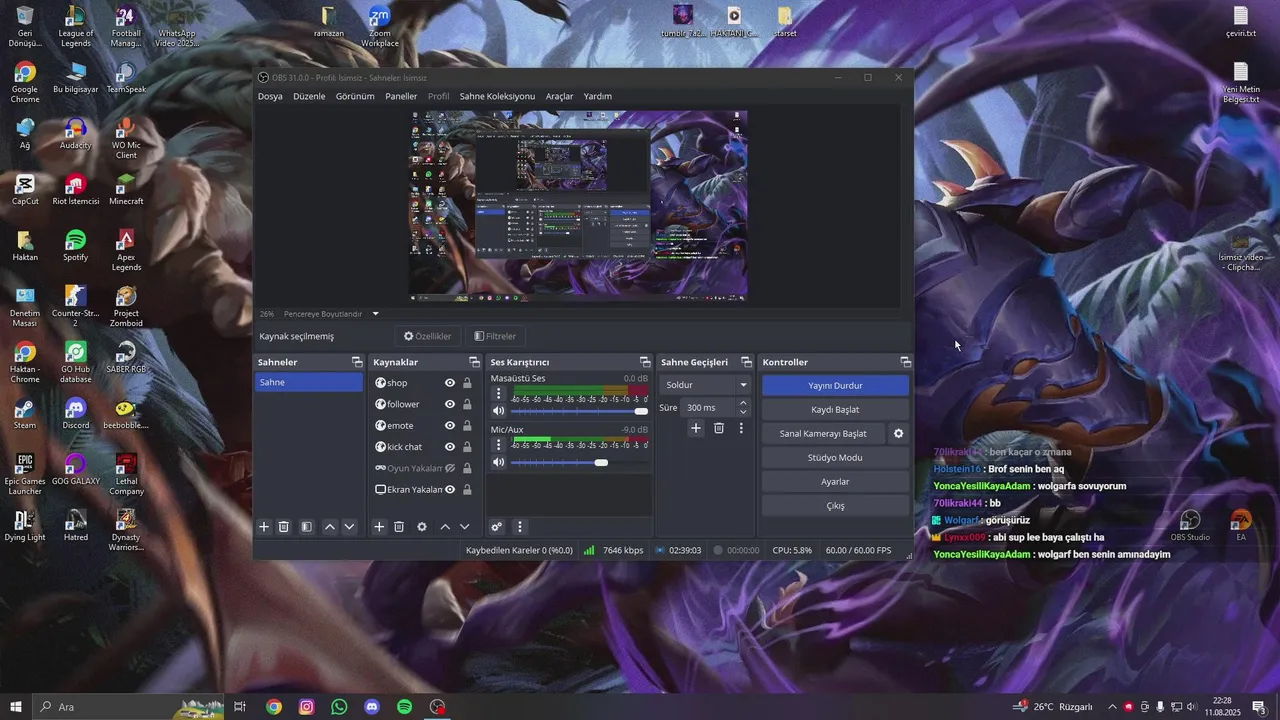Screen dimensions: 1280x720
Task: Mute the Mic/Aux audio
Action: [x=498, y=462]
